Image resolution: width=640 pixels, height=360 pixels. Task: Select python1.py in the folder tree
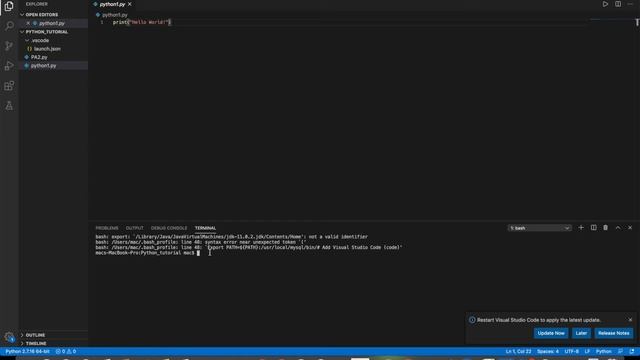[x=43, y=66]
